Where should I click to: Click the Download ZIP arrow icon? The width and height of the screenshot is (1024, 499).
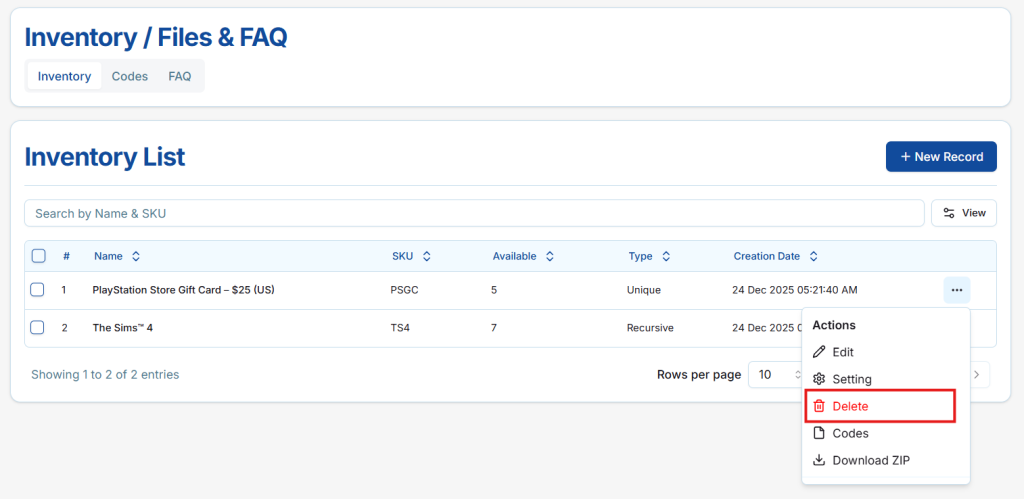click(x=819, y=460)
